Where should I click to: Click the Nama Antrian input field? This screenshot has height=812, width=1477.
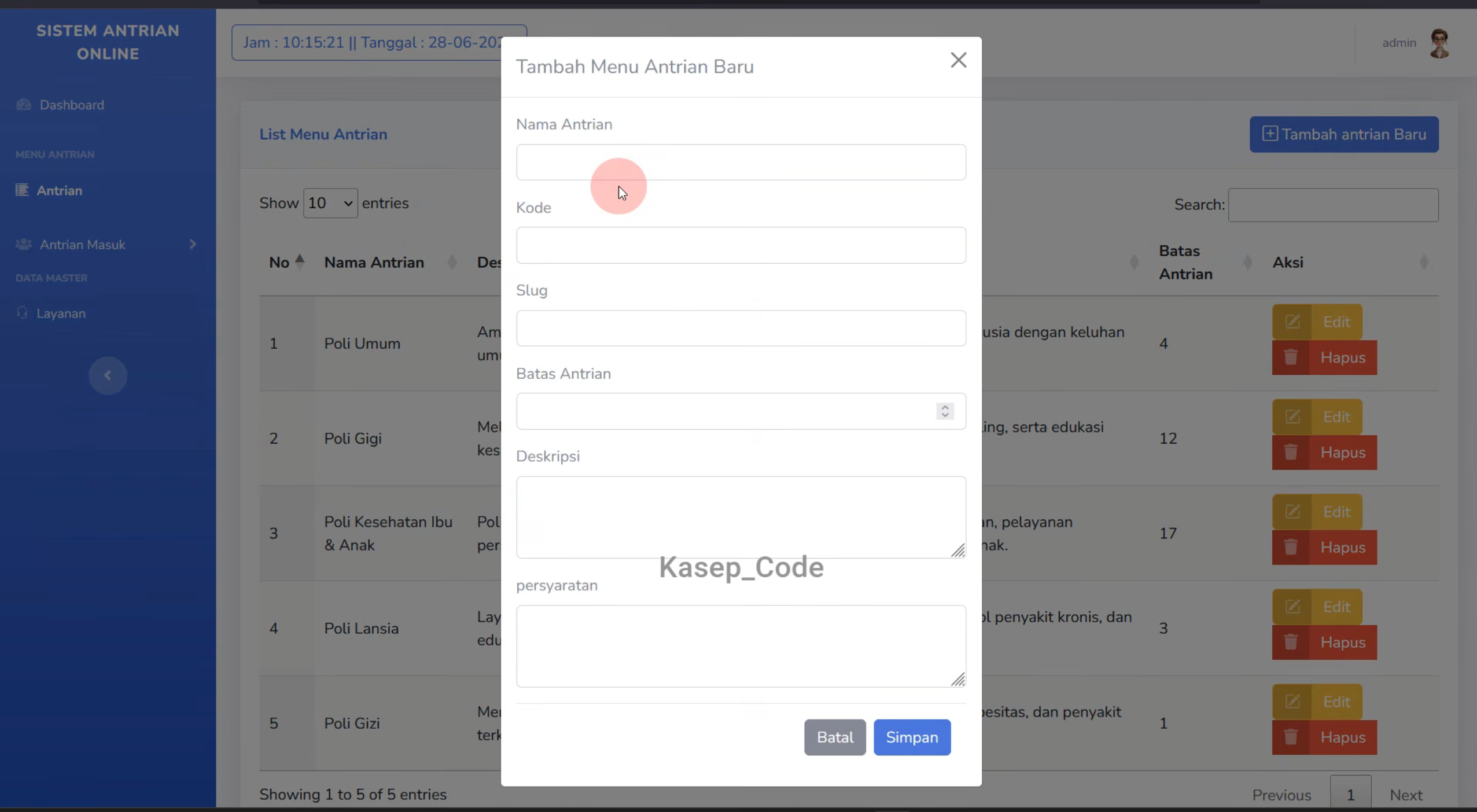click(741, 162)
